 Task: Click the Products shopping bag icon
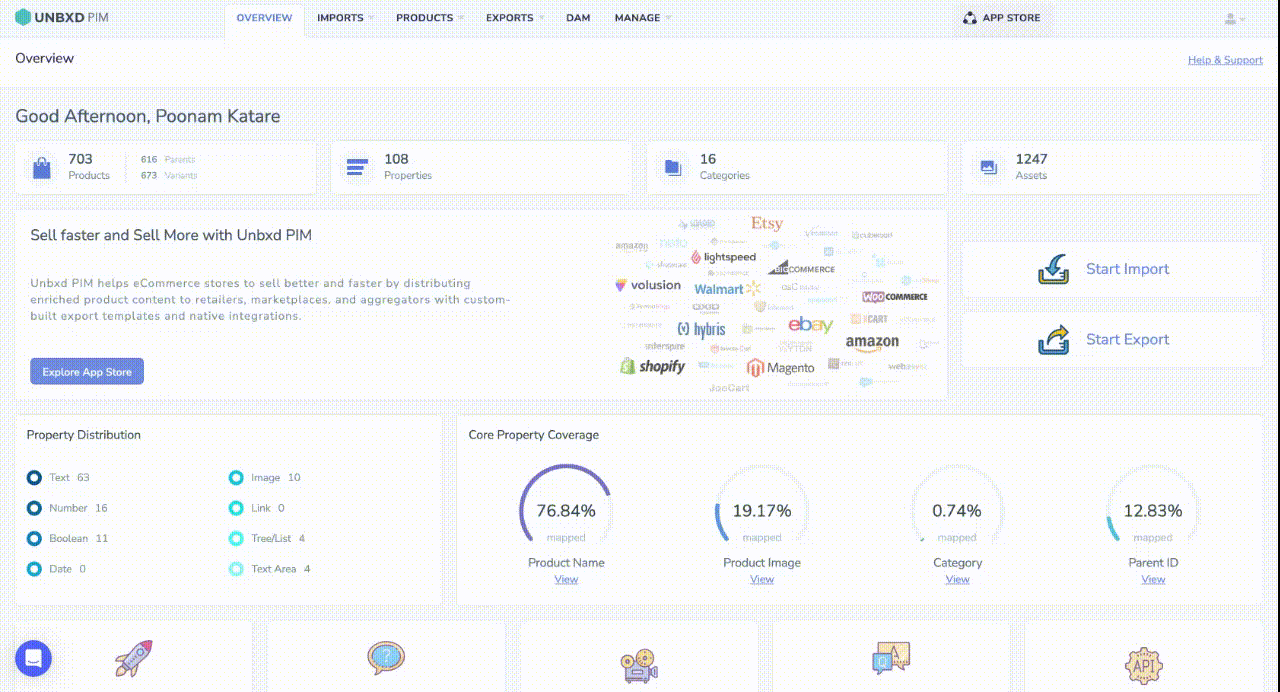pos(42,167)
